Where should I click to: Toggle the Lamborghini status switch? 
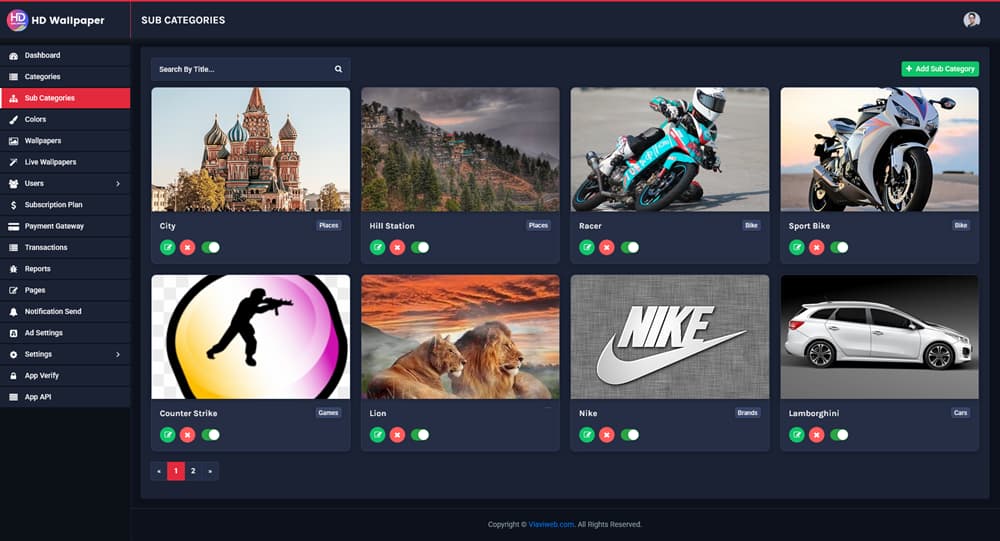point(839,435)
